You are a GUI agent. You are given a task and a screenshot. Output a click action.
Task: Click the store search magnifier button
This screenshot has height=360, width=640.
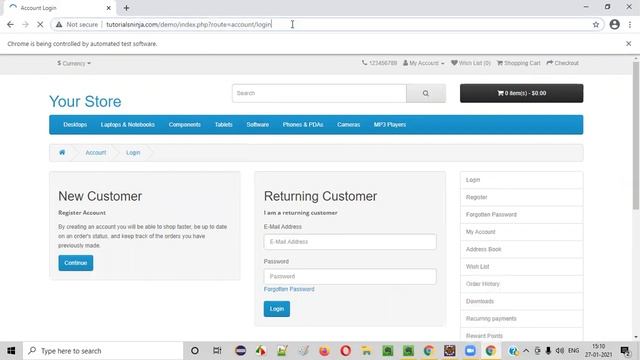[426, 93]
